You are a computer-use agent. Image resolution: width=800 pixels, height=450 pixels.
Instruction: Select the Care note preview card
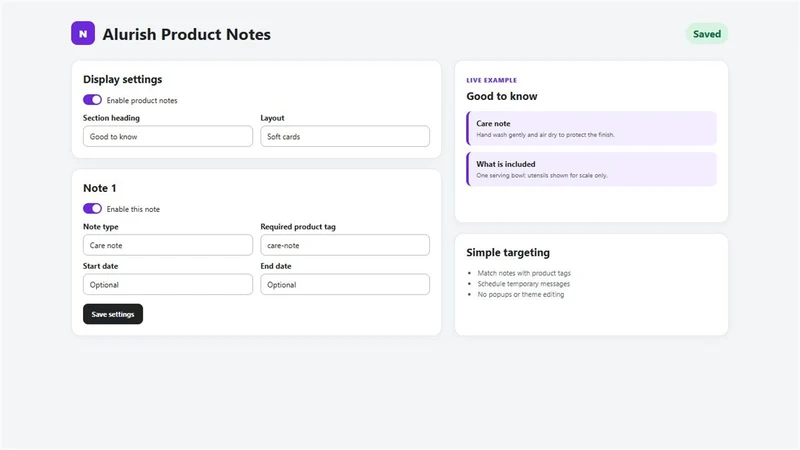point(591,129)
